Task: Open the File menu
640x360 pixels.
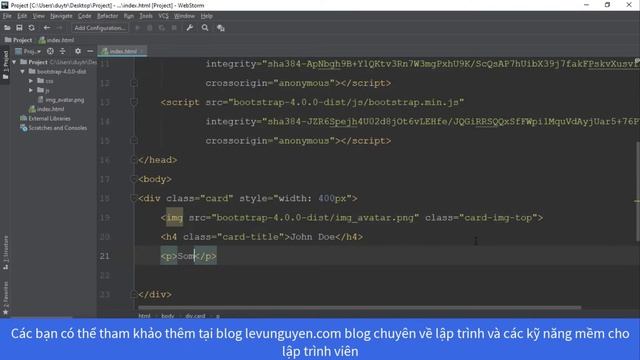Action: [7, 16]
